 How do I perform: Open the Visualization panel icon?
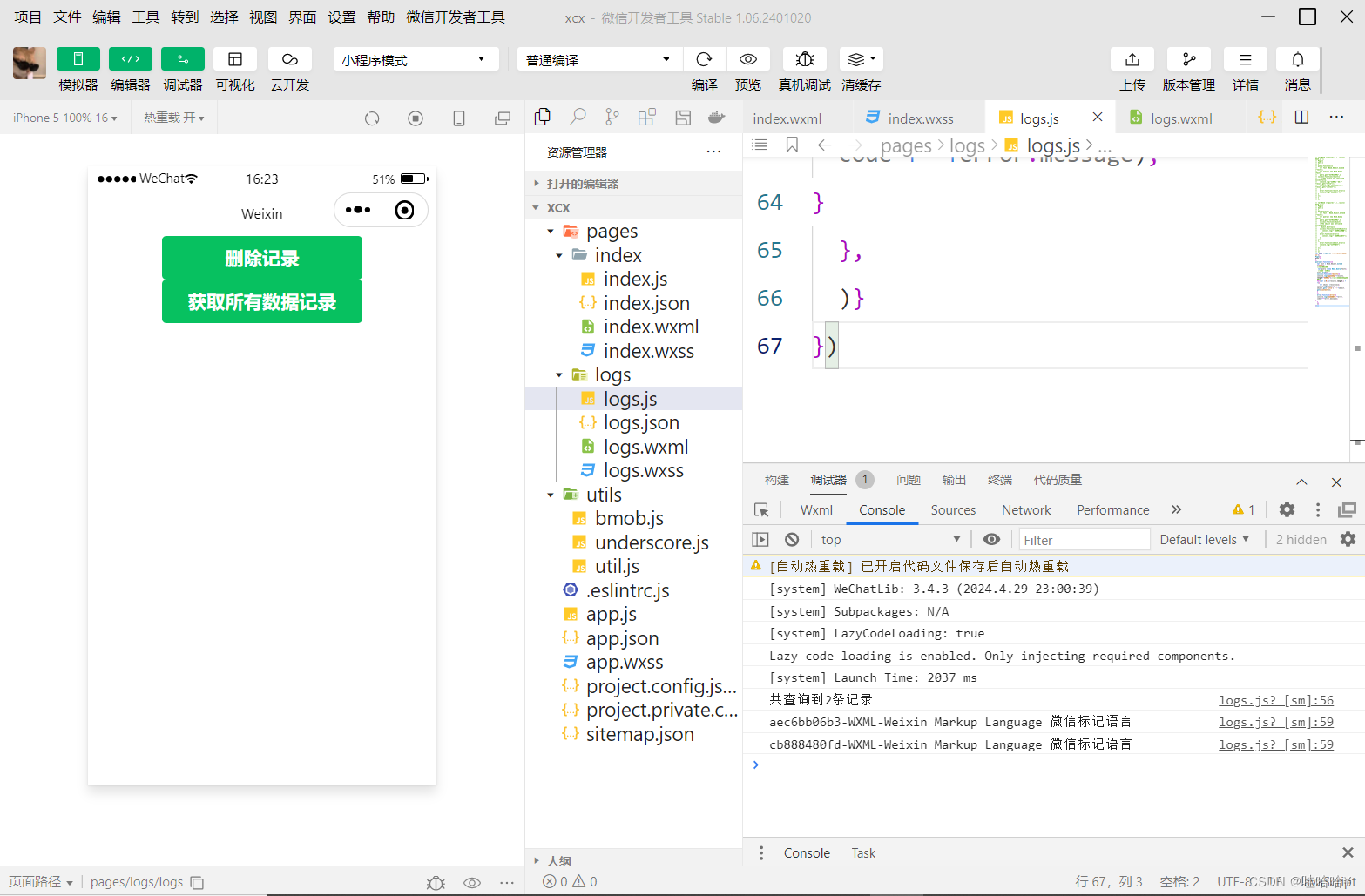(x=235, y=59)
